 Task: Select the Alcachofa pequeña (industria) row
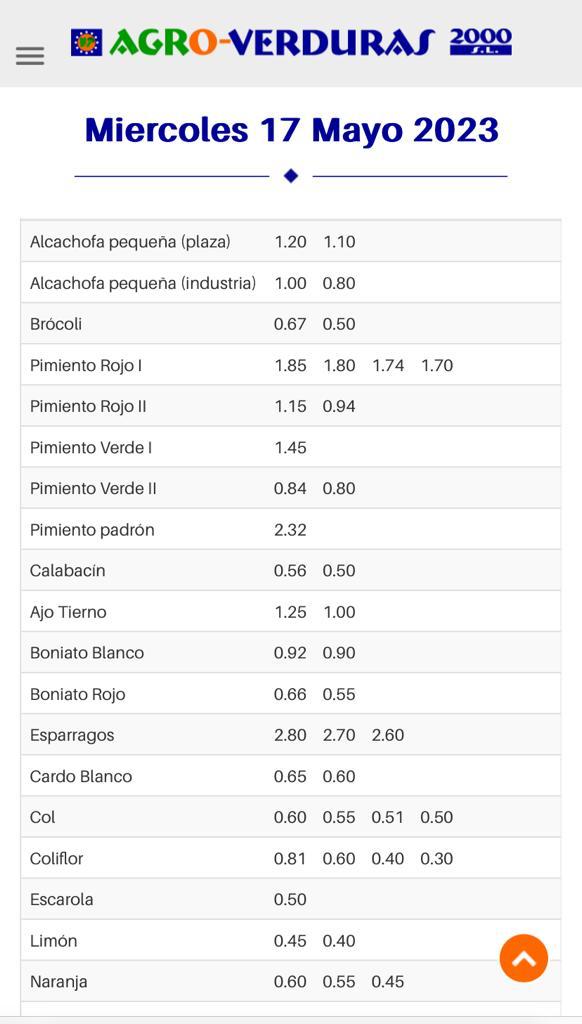coord(291,283)
